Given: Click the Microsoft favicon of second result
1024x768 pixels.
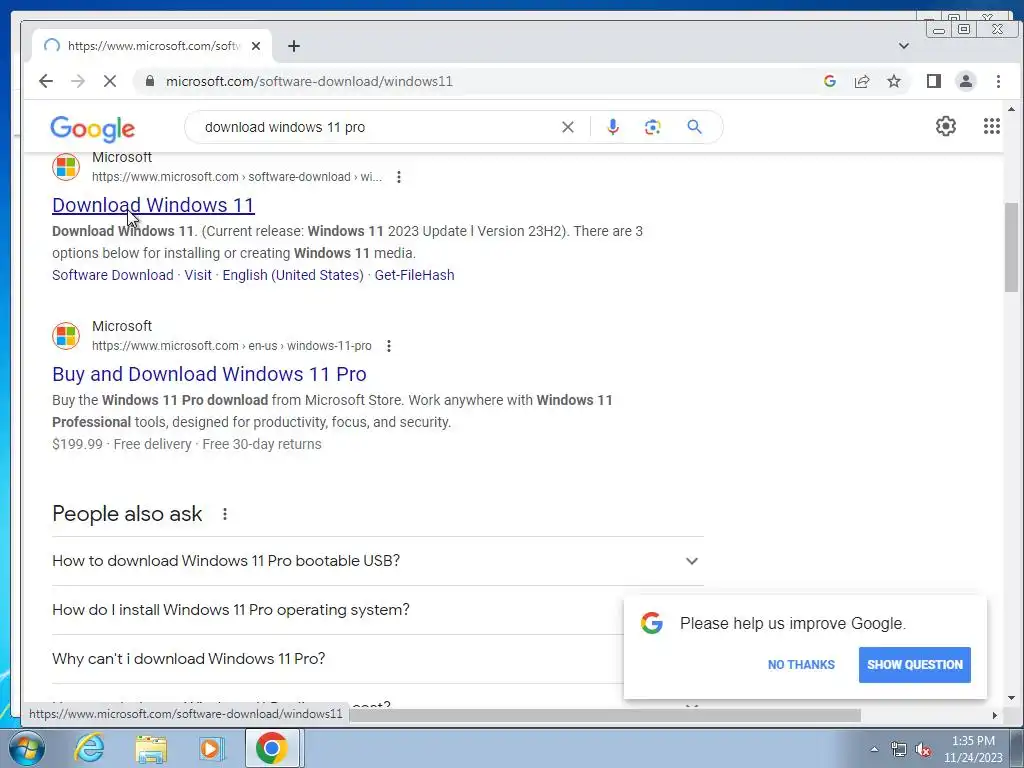Looking at the screenshot, I should click(66, 336).
